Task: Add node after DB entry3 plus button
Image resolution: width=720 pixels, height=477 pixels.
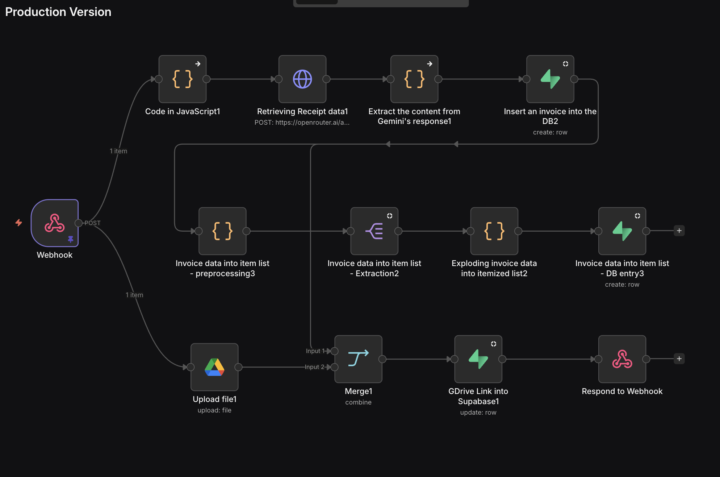Action: 679,230
